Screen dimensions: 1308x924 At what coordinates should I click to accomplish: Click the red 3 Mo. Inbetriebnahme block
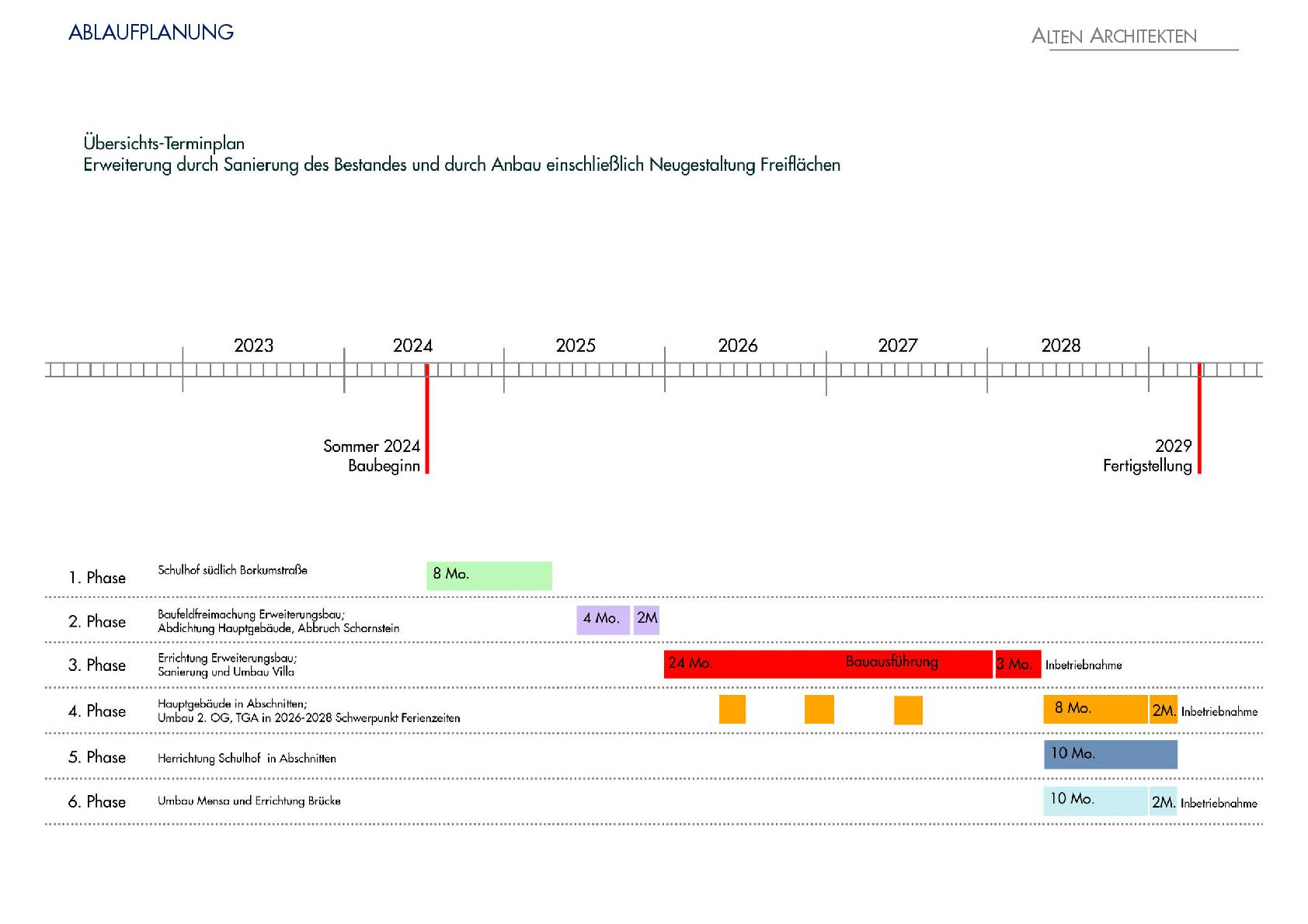pyautogui.click(x=1018, y=664)
